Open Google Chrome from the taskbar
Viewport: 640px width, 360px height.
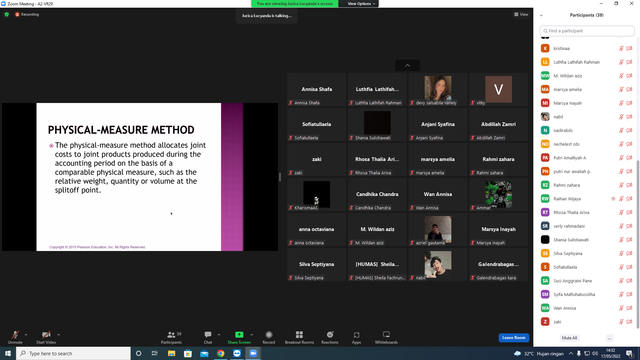point(220,353)
